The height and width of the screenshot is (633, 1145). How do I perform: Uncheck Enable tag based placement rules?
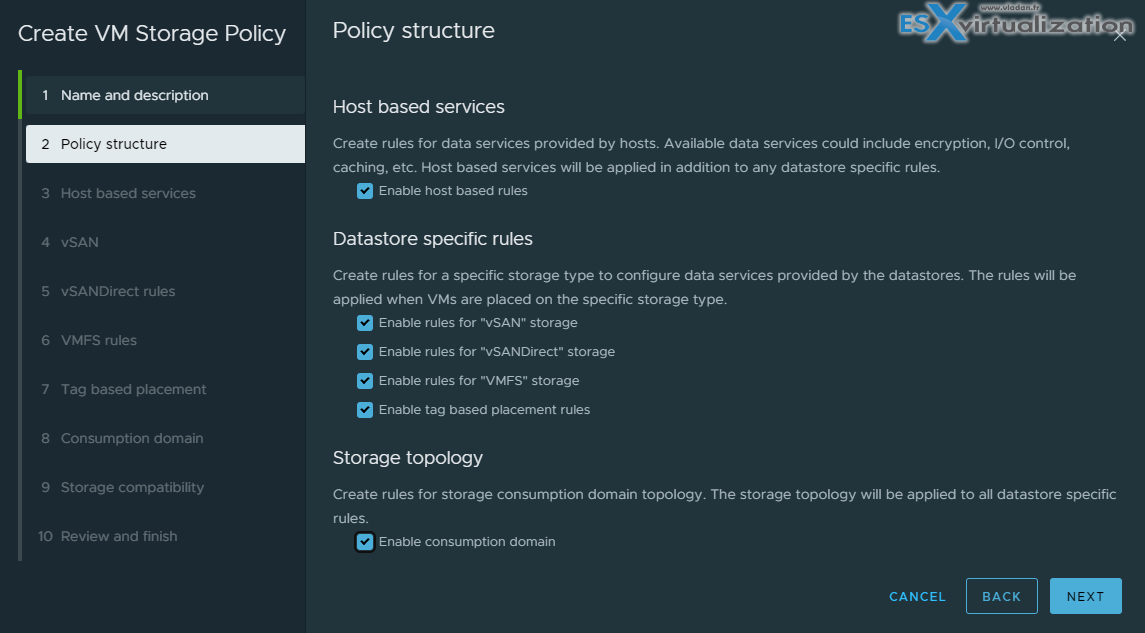point(365,410)
